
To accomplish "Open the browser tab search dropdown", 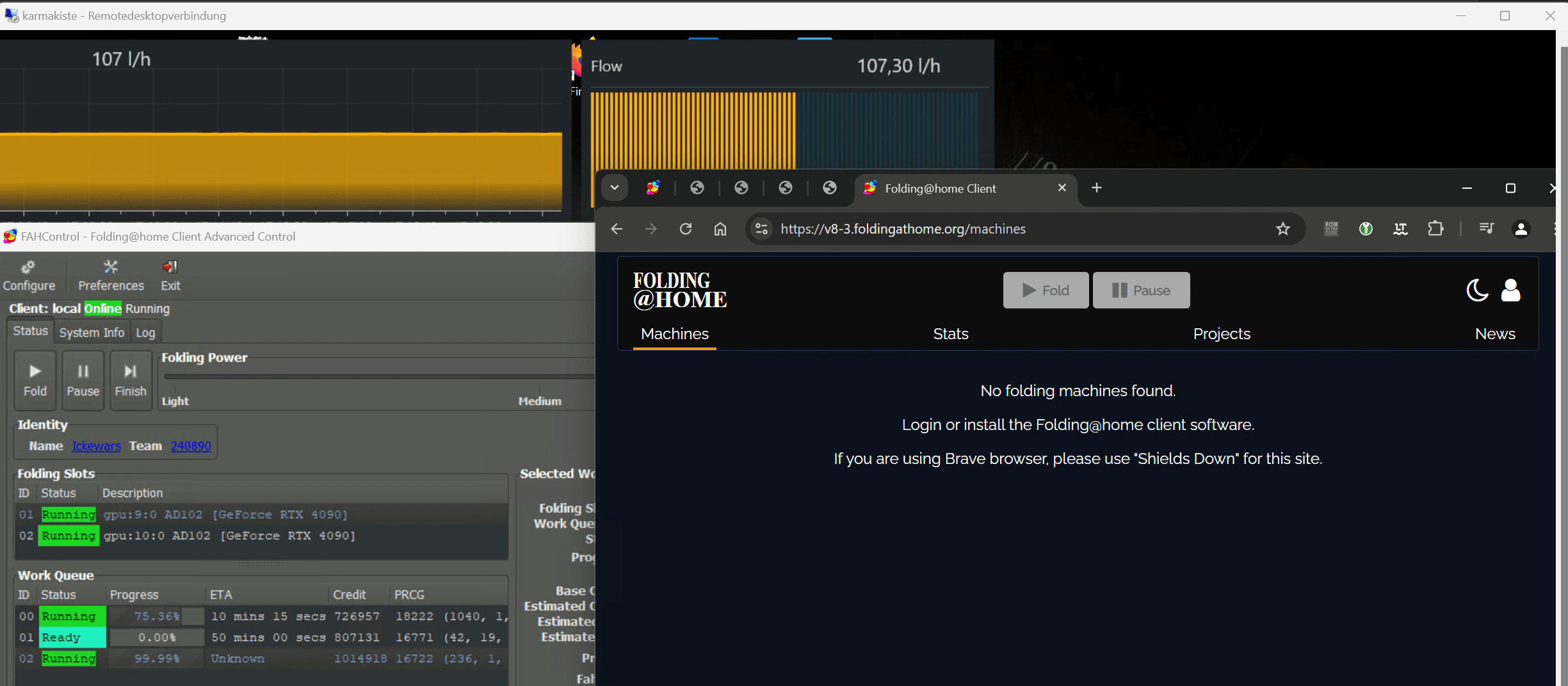I will tap(615, 187).
